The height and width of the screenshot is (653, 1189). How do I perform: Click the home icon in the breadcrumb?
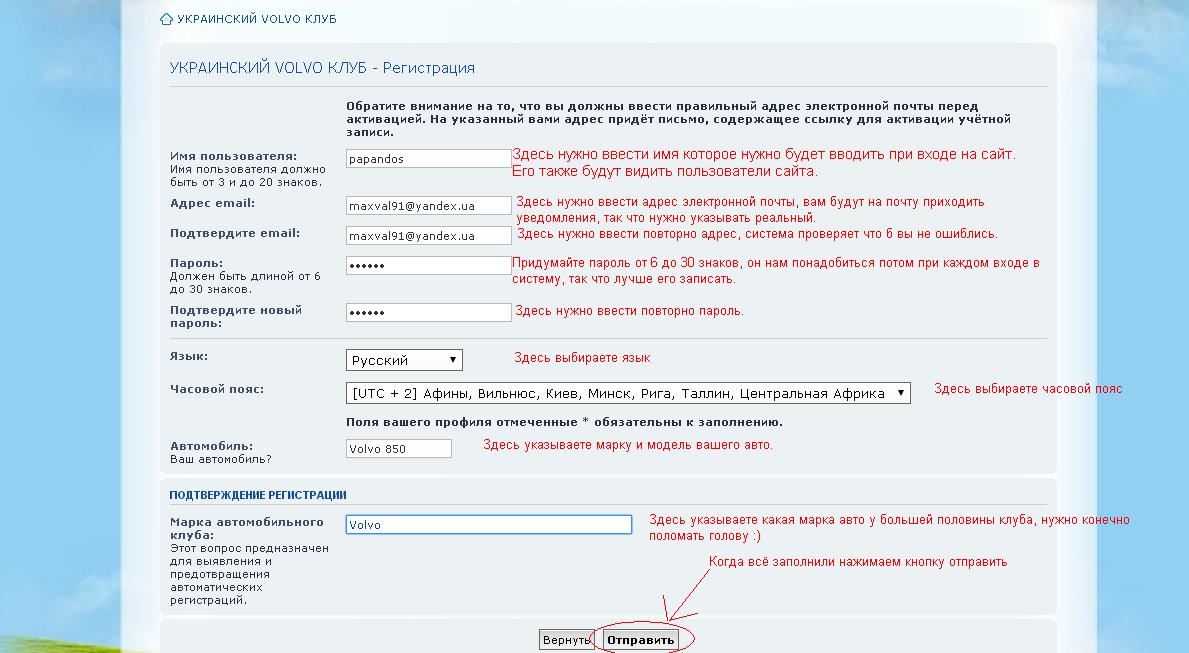(x=166, y=19)
